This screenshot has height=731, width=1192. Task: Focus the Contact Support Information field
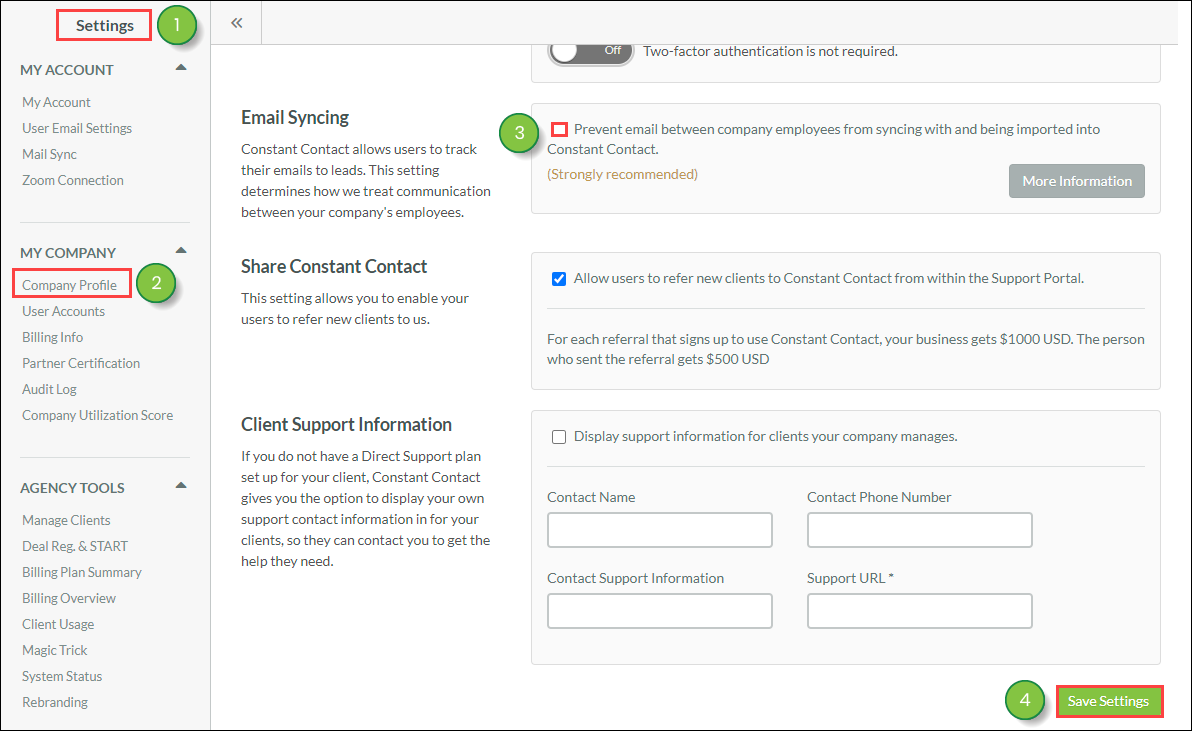tap(660, 611)
